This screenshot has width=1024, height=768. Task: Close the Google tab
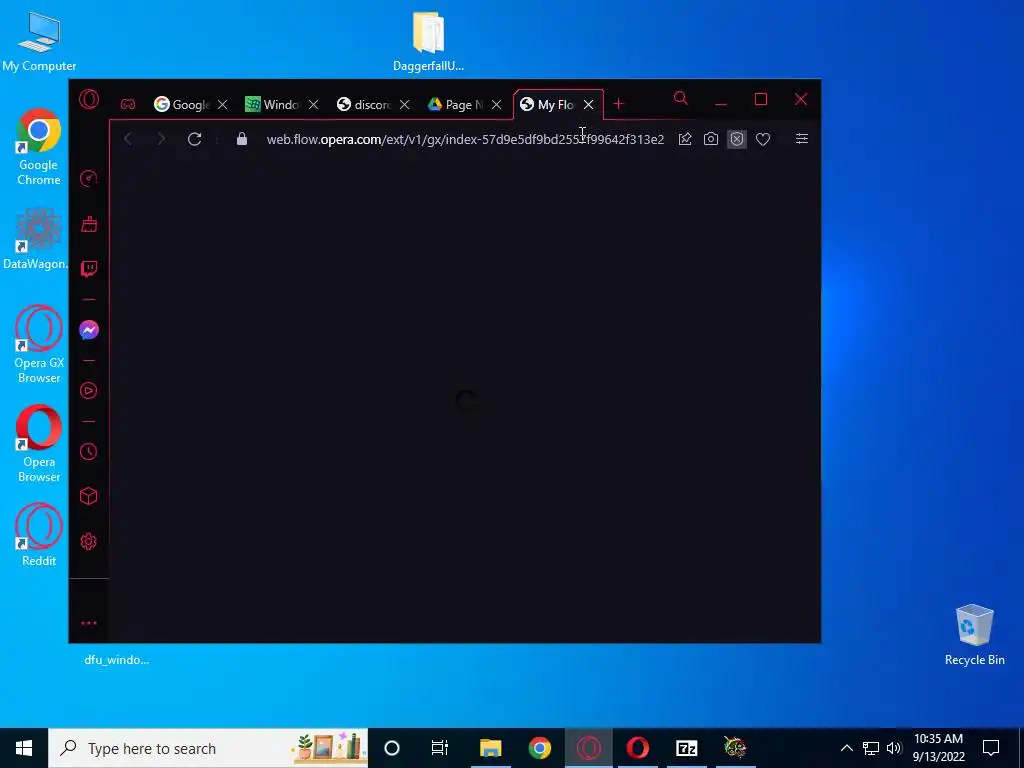tap(223, 104)
